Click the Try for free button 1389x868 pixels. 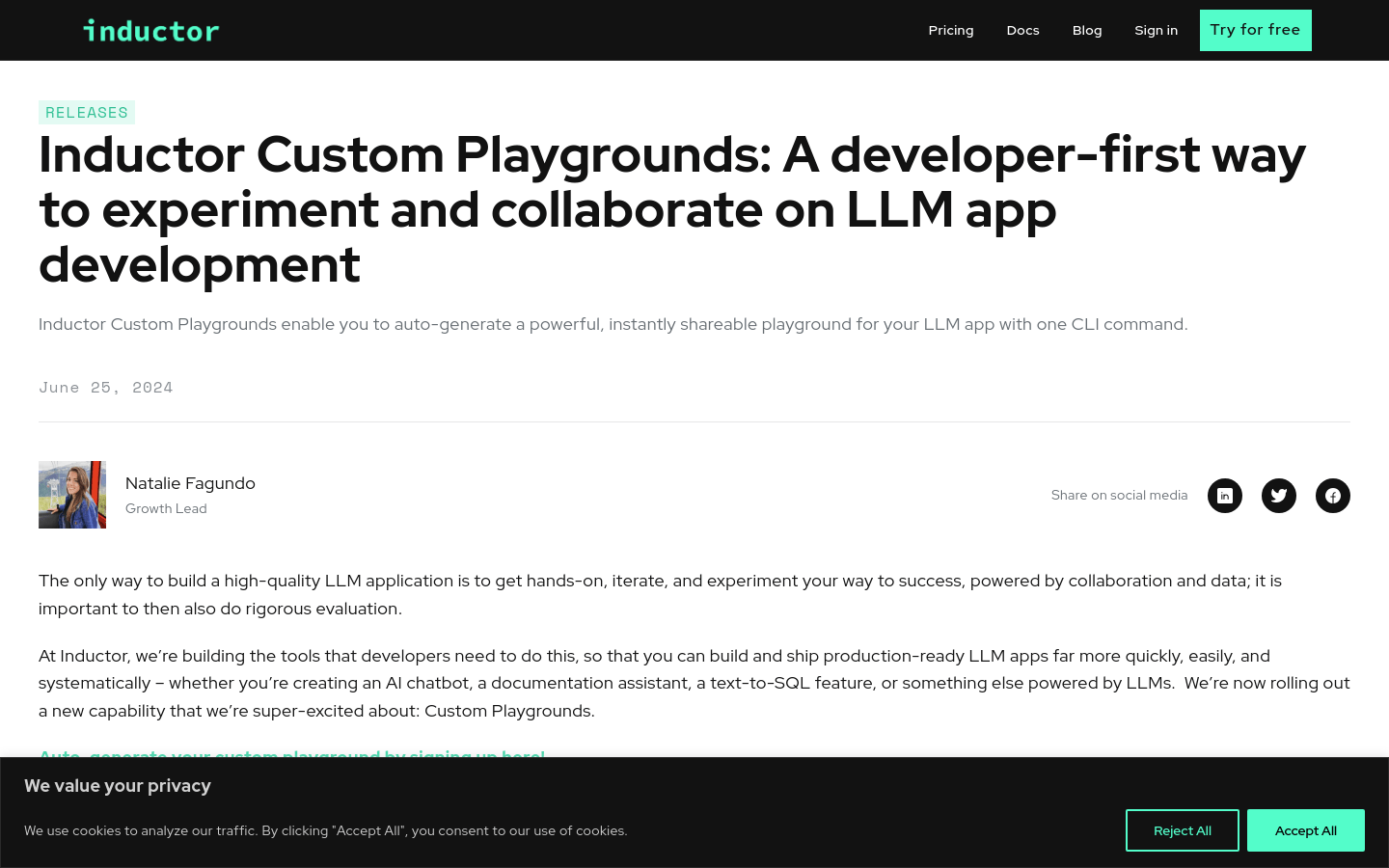(x=1256, y=30)
